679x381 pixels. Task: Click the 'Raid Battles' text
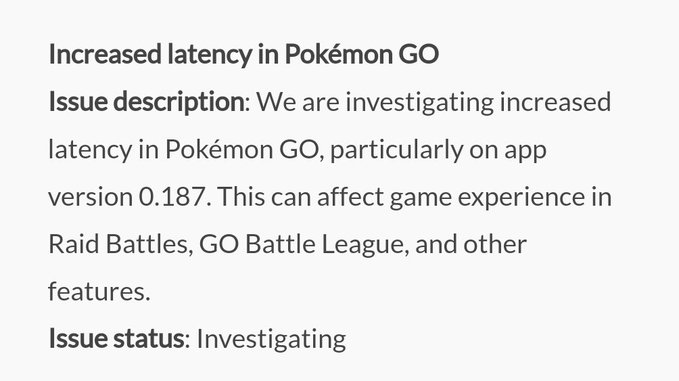[x=120, y=244]
